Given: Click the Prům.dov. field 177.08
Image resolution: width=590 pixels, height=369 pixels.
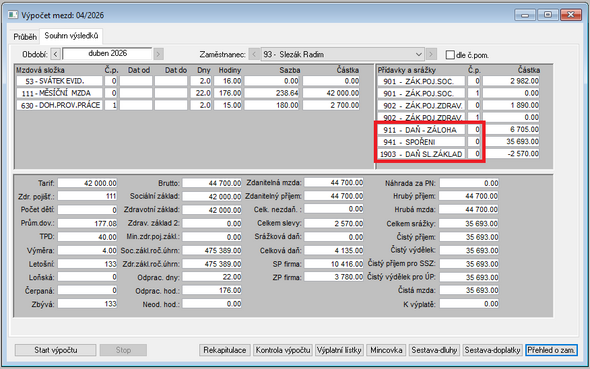Looking at the screenshot, I should [87, 223].
